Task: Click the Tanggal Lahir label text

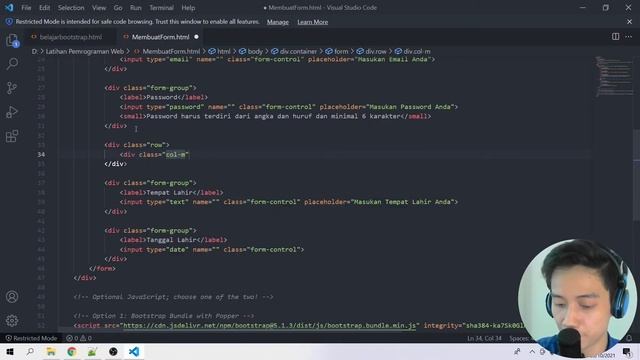Action: 171,240
